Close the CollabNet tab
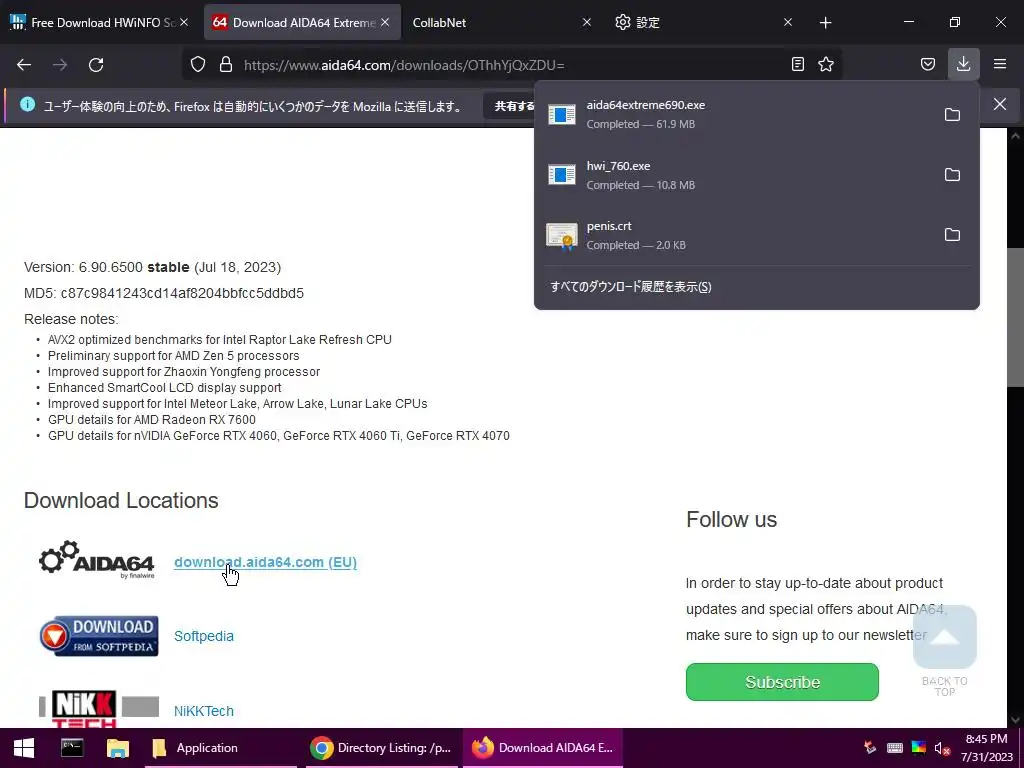1024x768 pixels. tap(586, 22)
